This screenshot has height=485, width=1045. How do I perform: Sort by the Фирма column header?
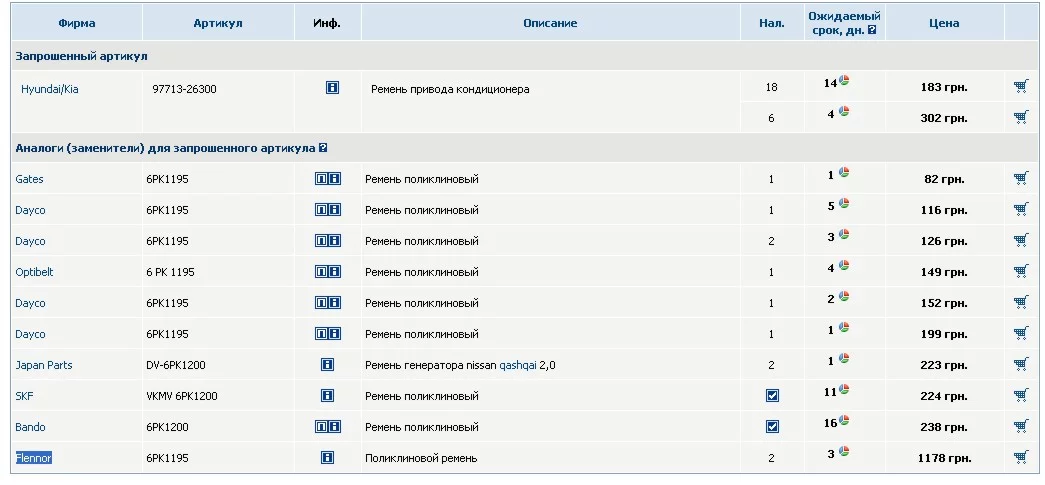[77, 23]
